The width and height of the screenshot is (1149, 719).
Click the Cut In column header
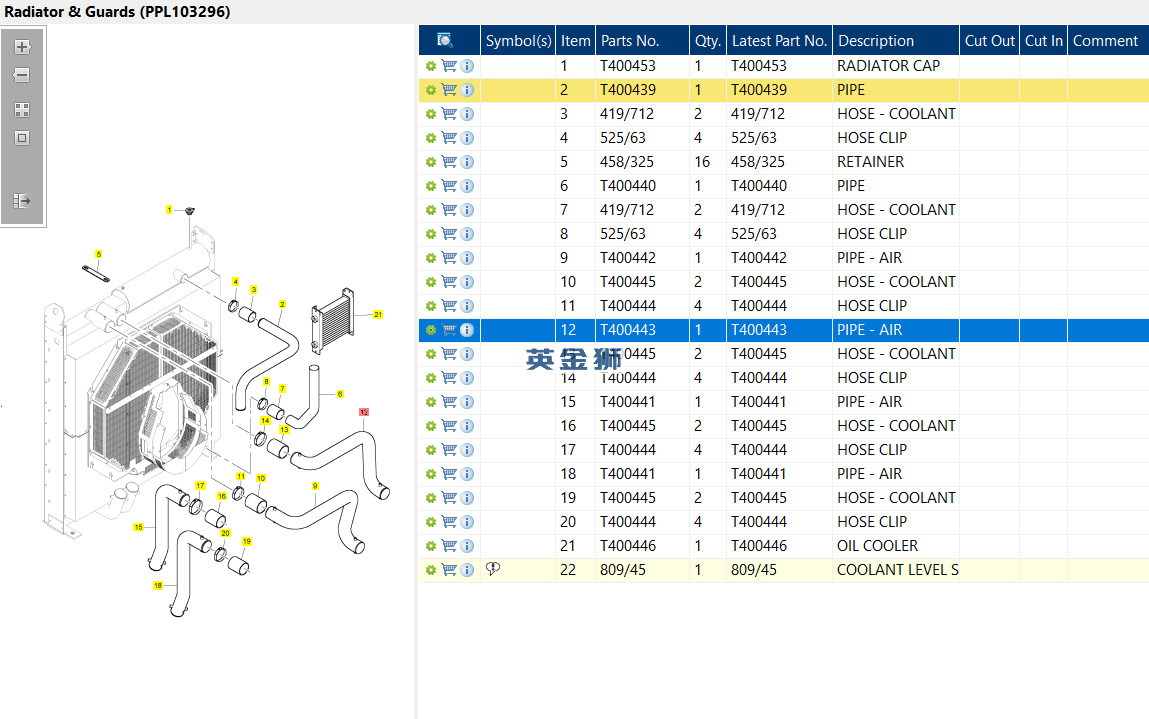coord(1043,40)
